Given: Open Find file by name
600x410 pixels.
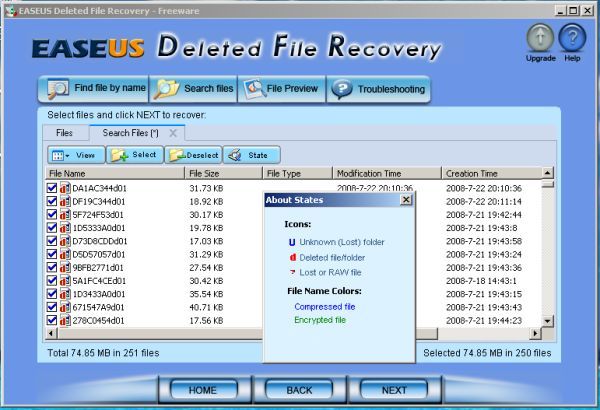Looking at the screenshot, I should (x=93, y=89).
